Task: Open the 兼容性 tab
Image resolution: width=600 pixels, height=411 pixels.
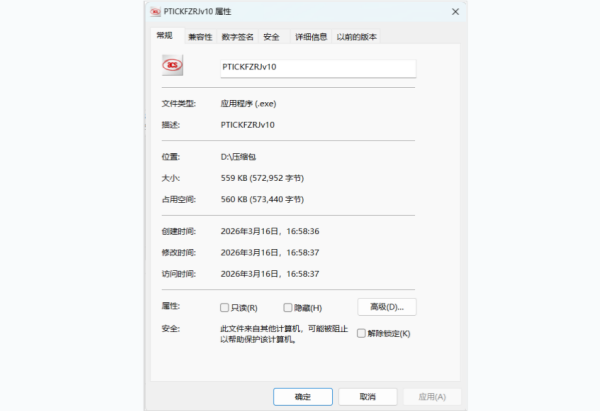Action: (200, 37)
